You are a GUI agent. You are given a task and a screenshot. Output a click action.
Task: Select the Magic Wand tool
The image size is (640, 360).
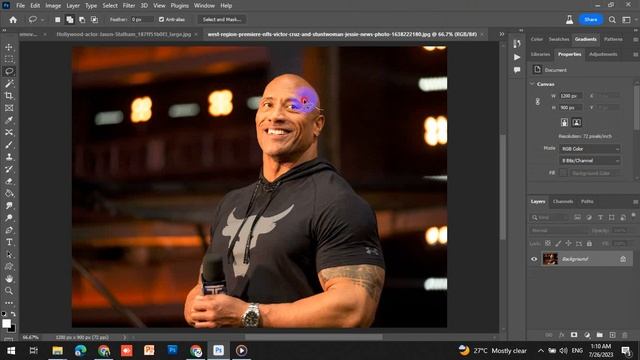click(x=9, y=84)
